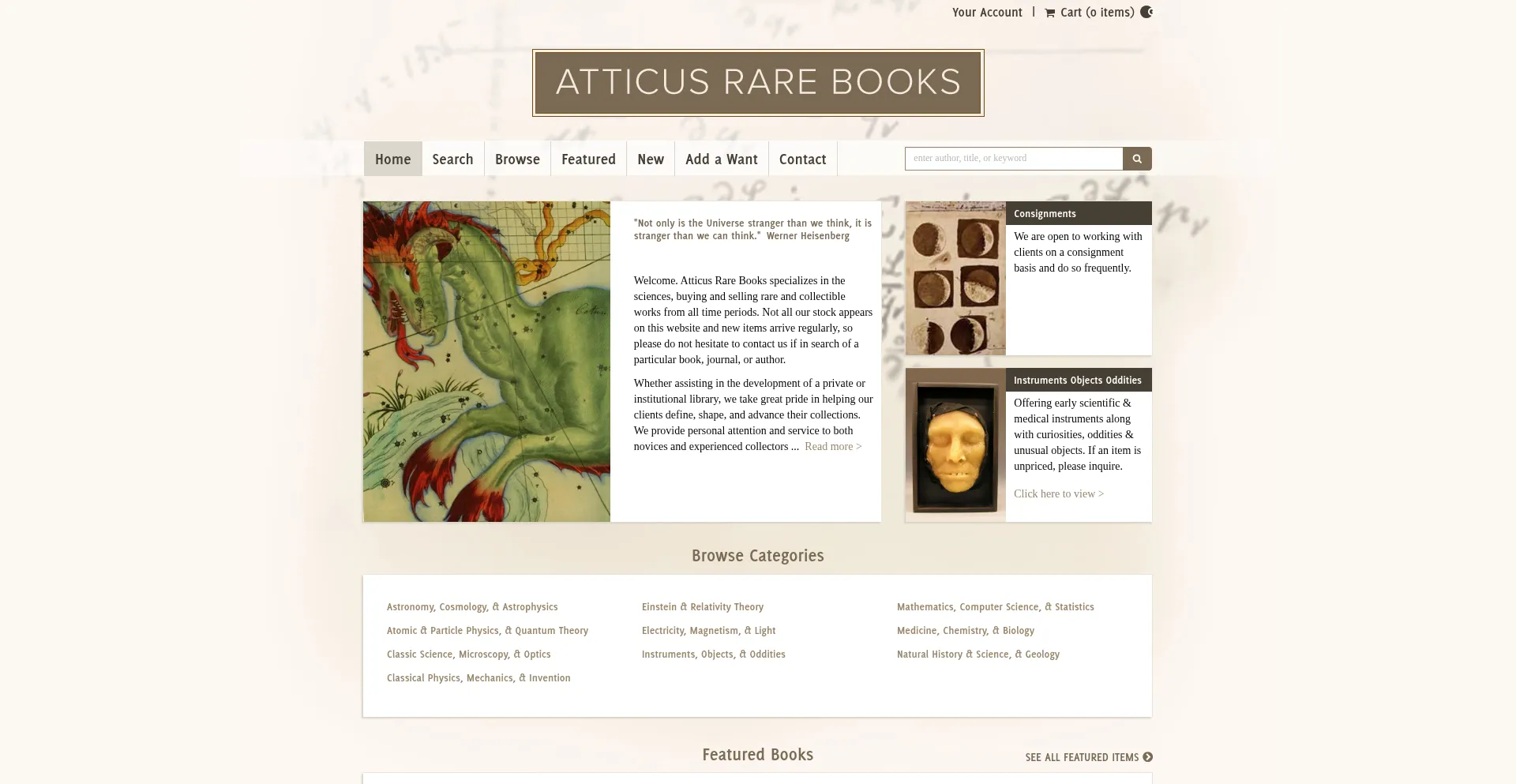Screen dimensions: 1516x784
Task: Select Natural History & Science, & Geology
Action: click(x=978, y=655)
